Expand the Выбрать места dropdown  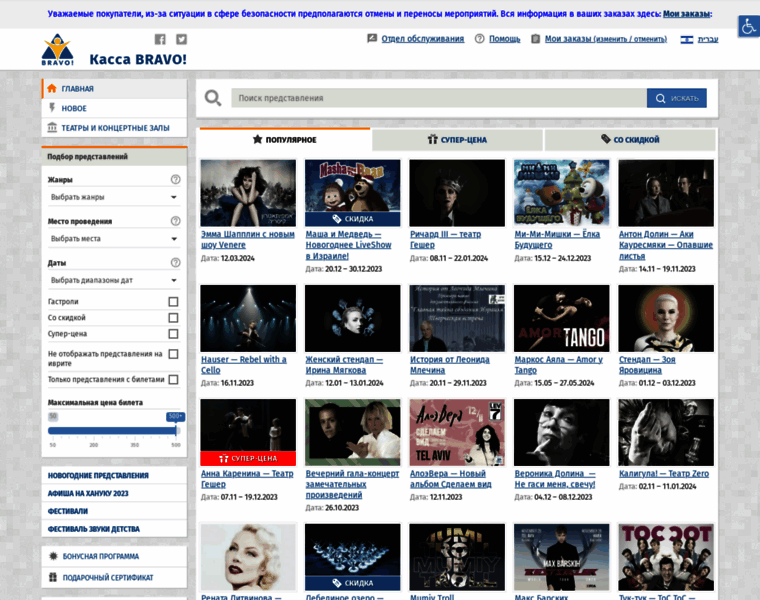114,239
